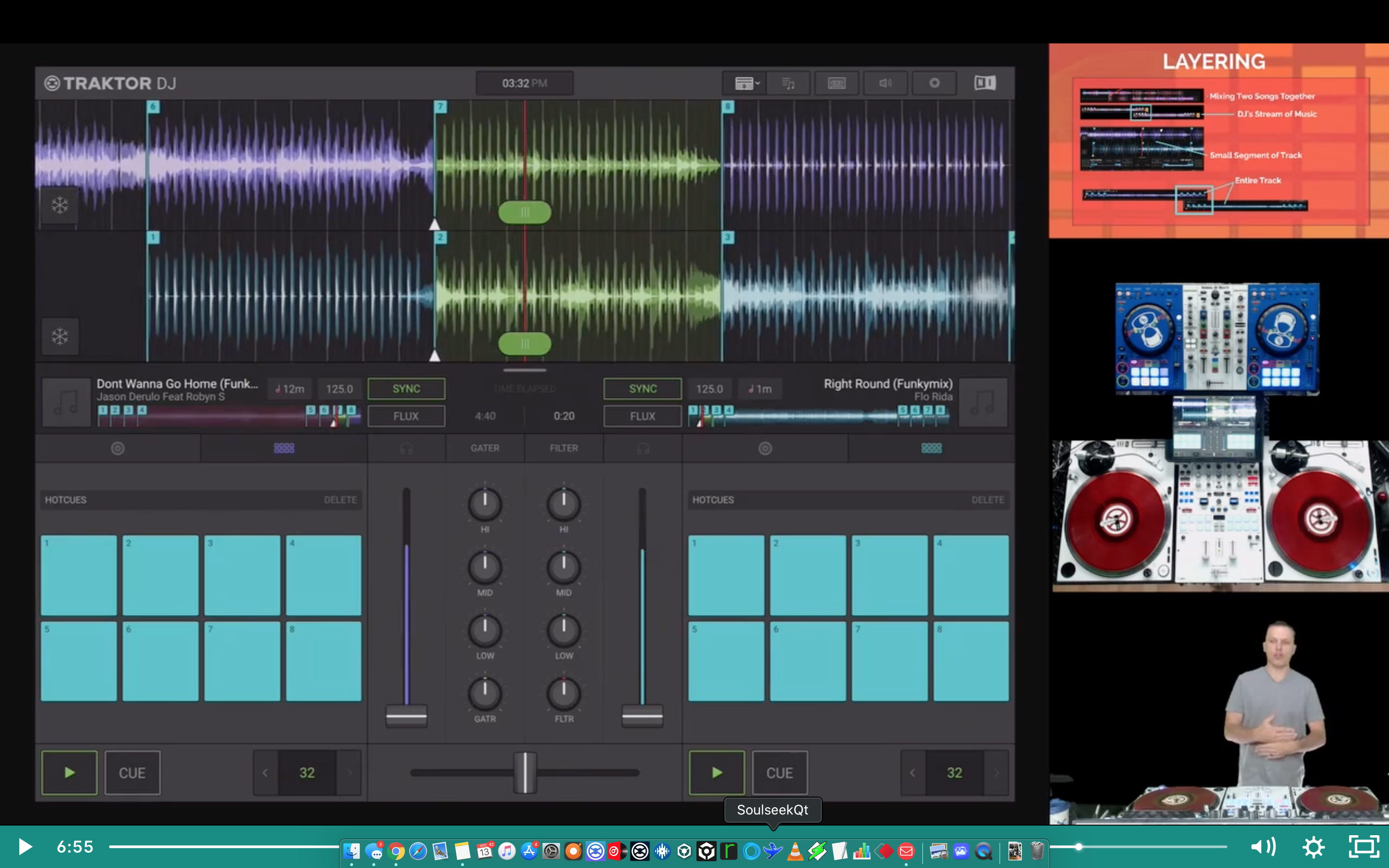
Task: Toggle SYNC on the left deck
Action: [x=407, y=389]
